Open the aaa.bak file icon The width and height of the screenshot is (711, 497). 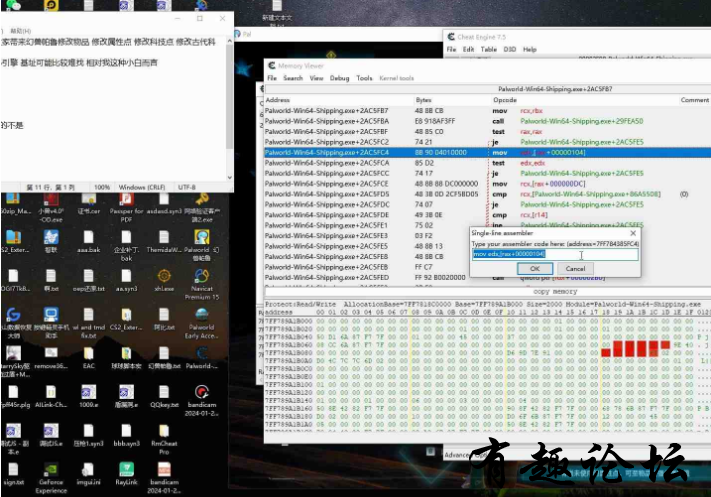(88, 241)
